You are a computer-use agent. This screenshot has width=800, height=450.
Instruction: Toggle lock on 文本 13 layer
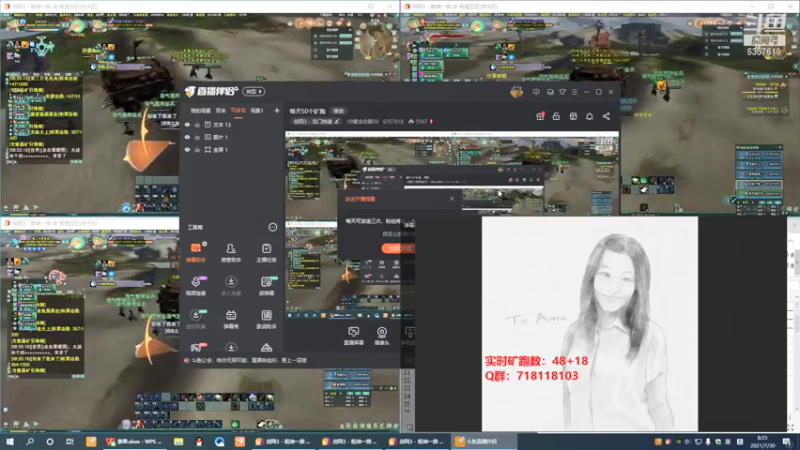click(197, 124)
